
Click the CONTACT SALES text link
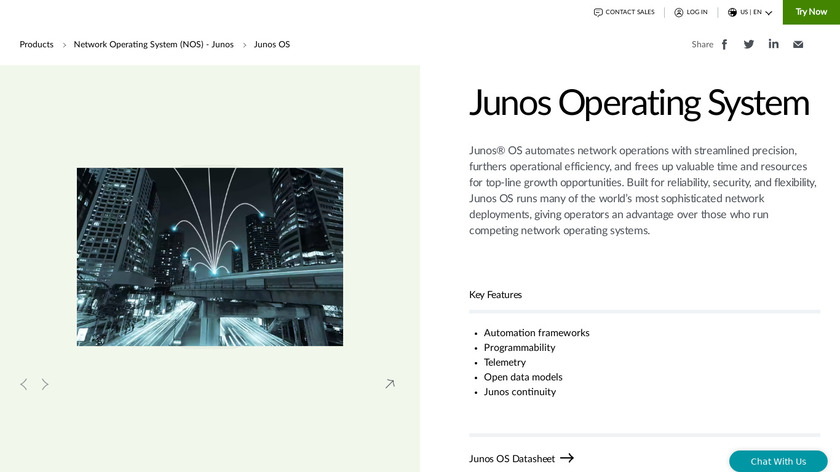coord(630,12)
